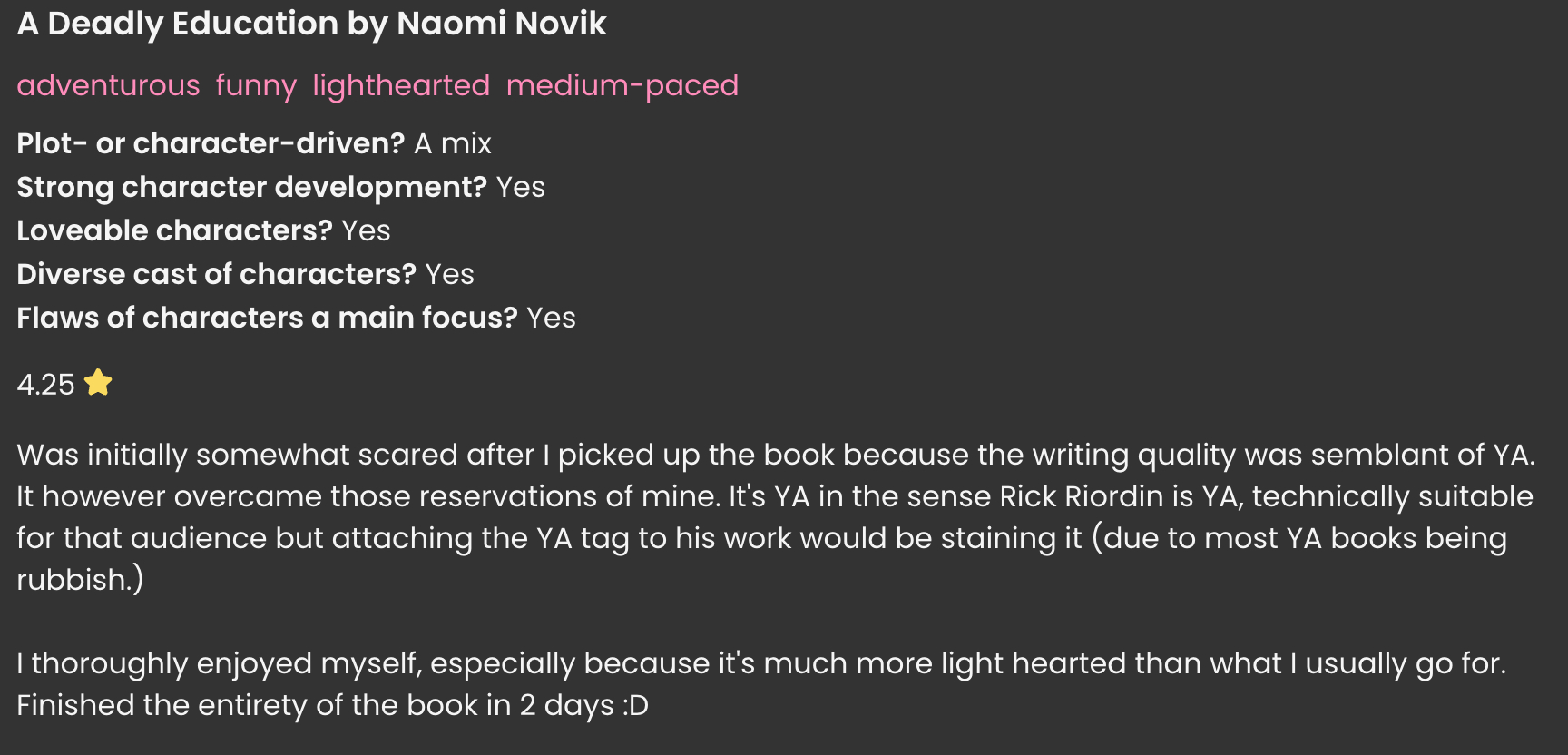Click the 'lighthearted' tag link

(x=401, y=85)
